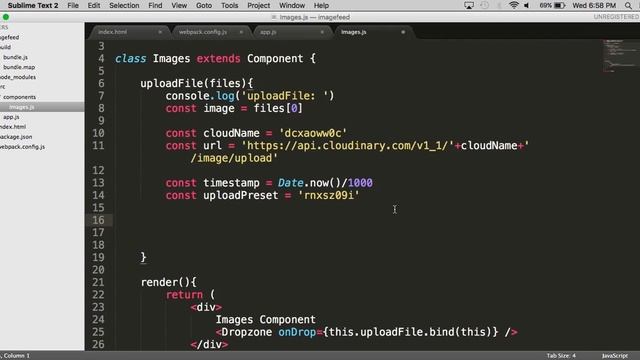
Task: Switch to the app.js tab
Action: click(x=268, y=32)
